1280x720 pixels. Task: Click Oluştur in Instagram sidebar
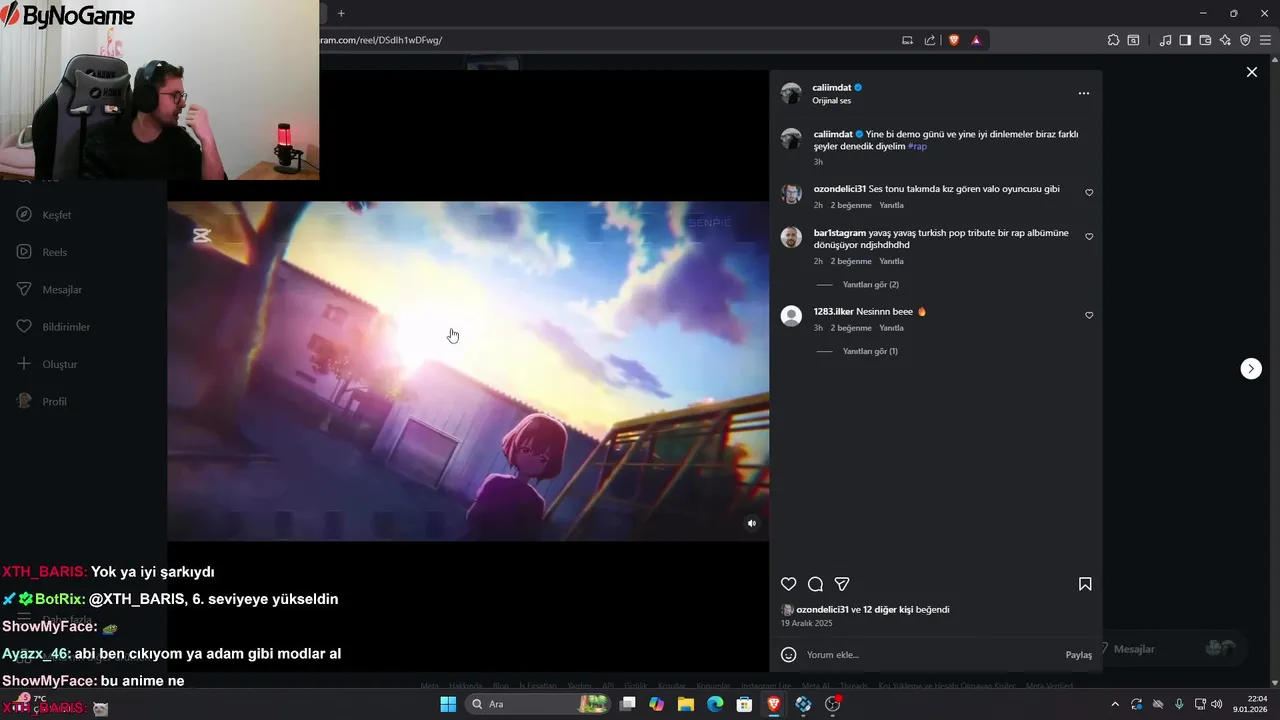(59, 364)
